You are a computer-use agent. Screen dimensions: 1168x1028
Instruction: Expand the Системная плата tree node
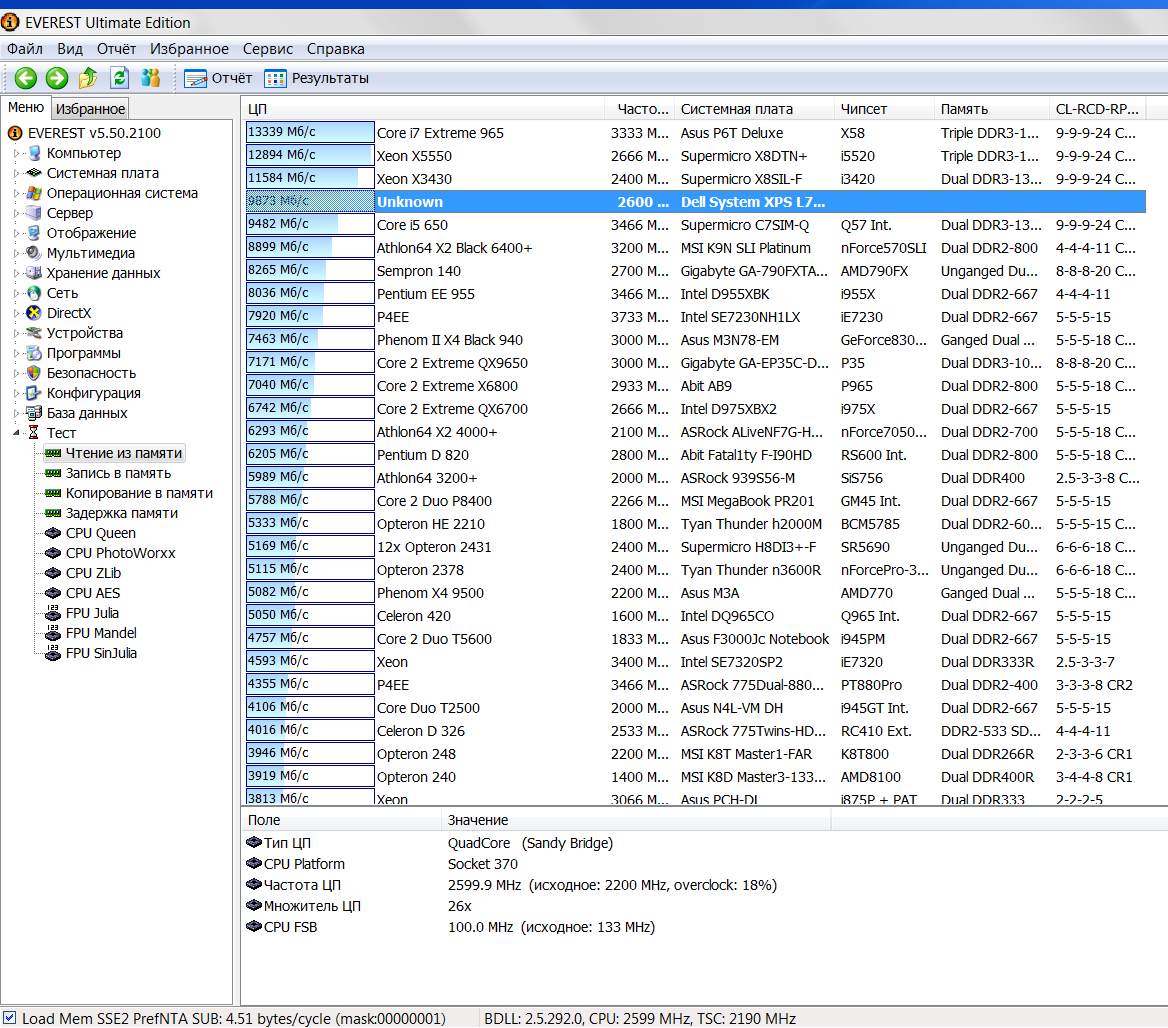click(x=16, y=173)
